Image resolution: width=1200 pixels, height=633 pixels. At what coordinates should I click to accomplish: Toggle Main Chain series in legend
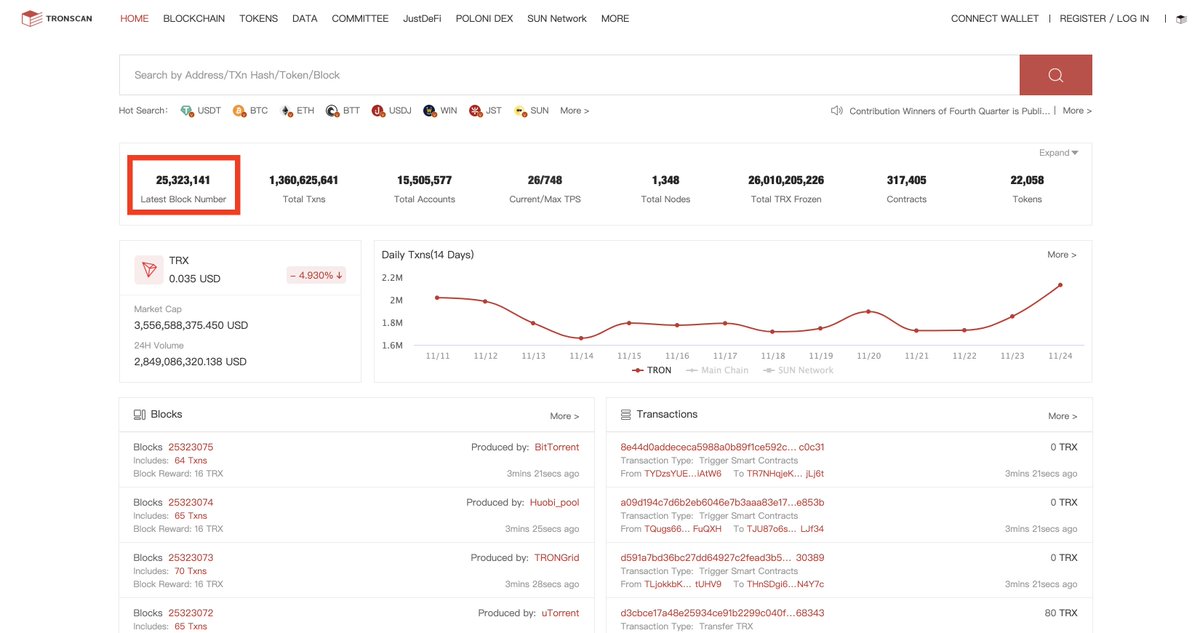tap(717, 370)
